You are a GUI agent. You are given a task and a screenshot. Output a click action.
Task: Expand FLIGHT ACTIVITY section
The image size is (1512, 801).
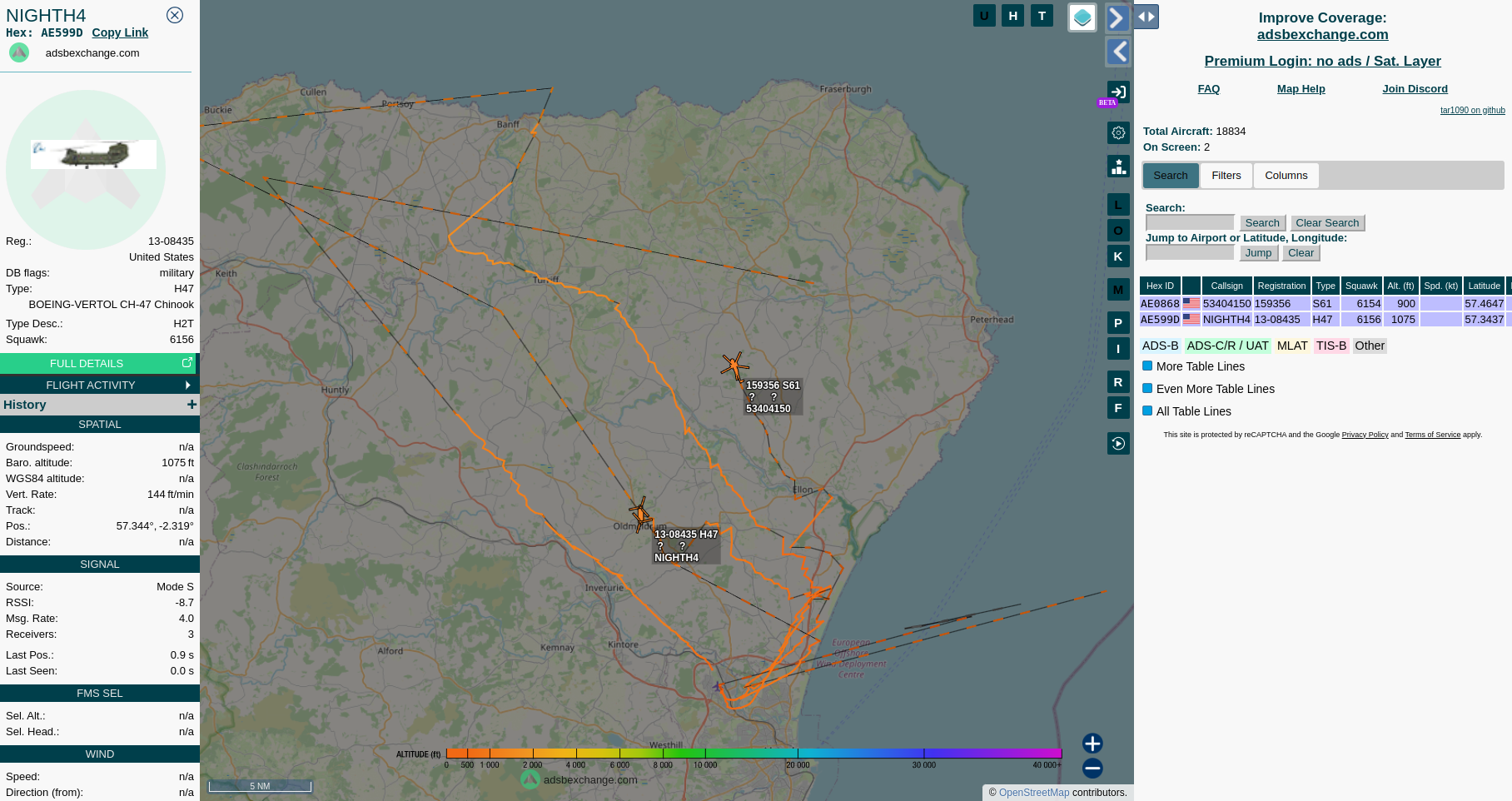click(x=100, y=385)
